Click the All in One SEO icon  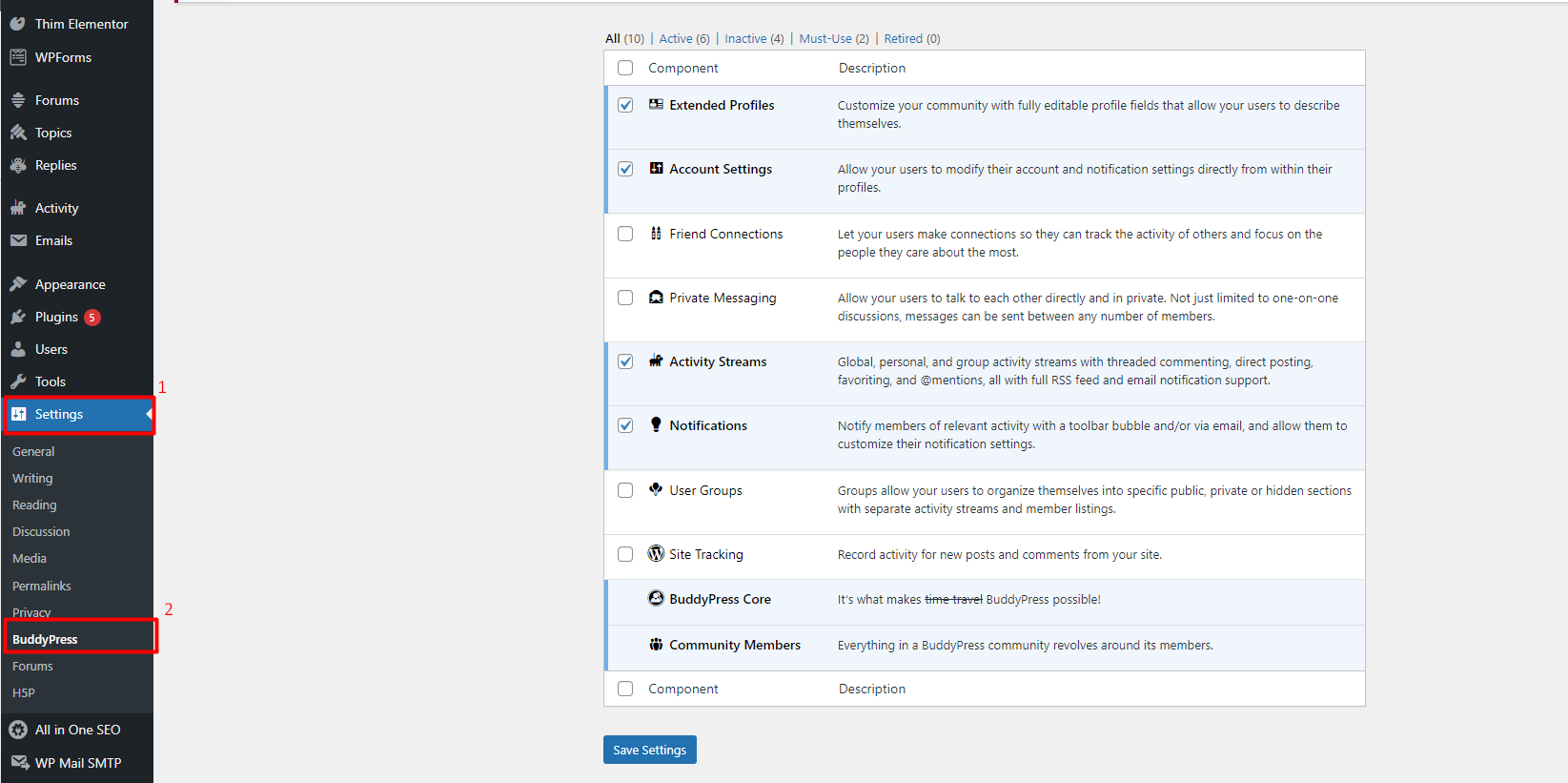18,730
